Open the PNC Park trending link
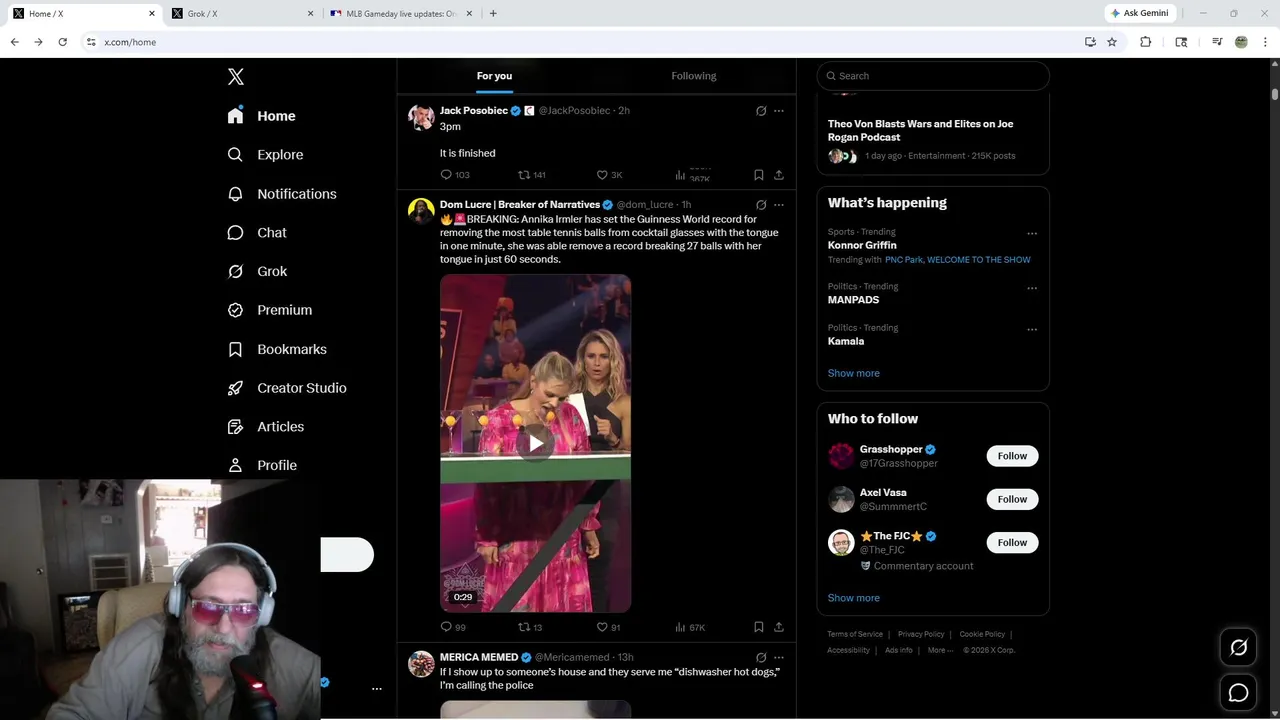The image size is (1280, 720). (x=903, y=260)
